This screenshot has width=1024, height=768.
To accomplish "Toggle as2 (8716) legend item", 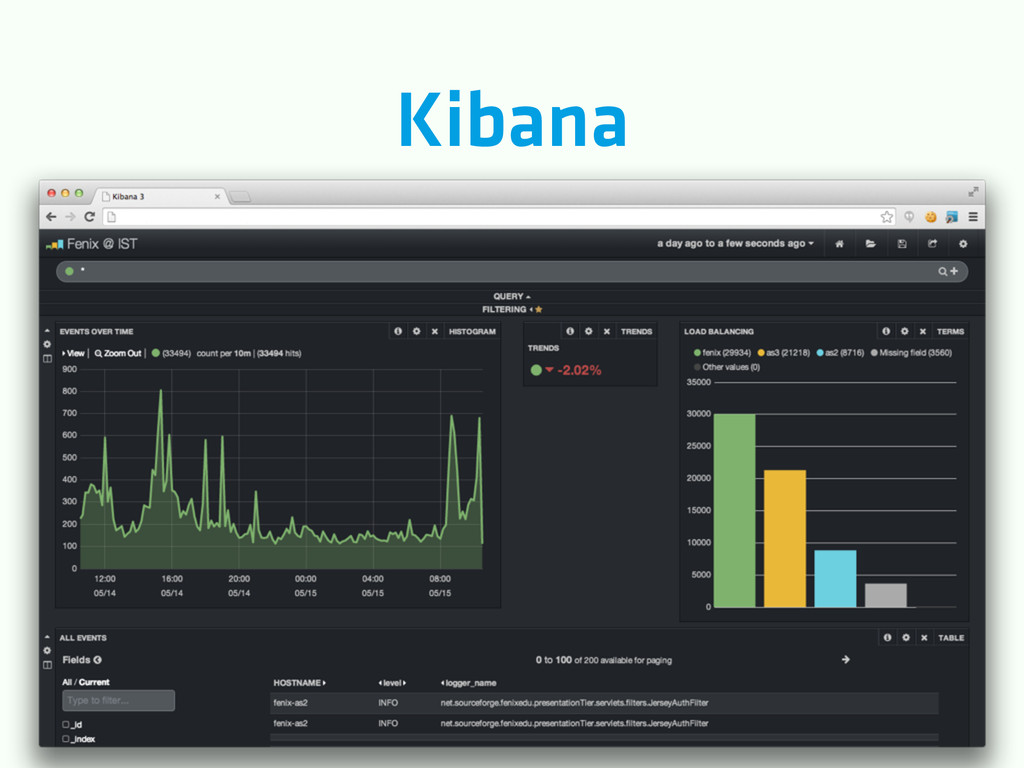I will pyautogui.click(x=840, y=353).
